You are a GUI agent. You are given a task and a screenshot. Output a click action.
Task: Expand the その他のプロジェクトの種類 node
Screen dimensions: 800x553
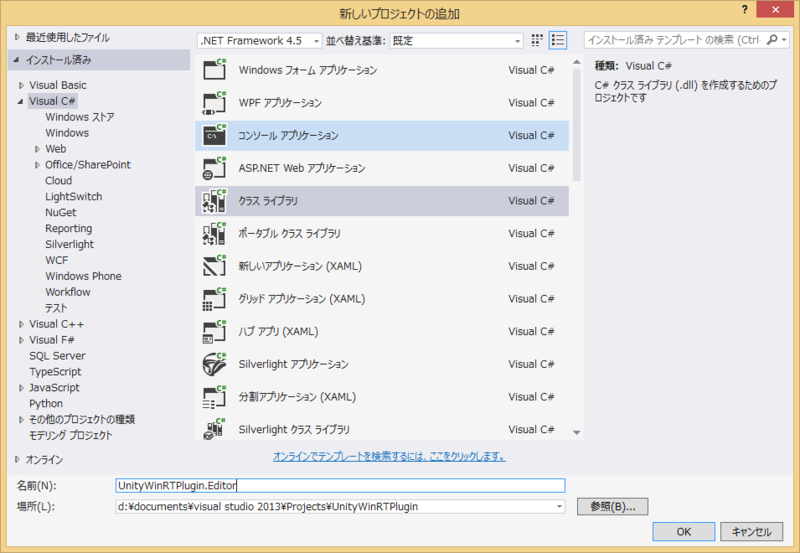tap(21, 419)
